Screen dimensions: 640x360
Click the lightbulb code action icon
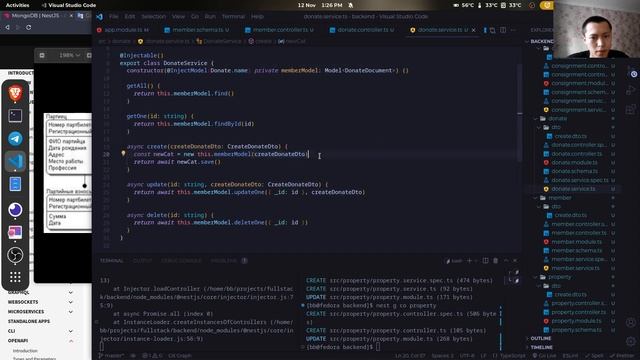pyautogui.click(x=123, y=154)
